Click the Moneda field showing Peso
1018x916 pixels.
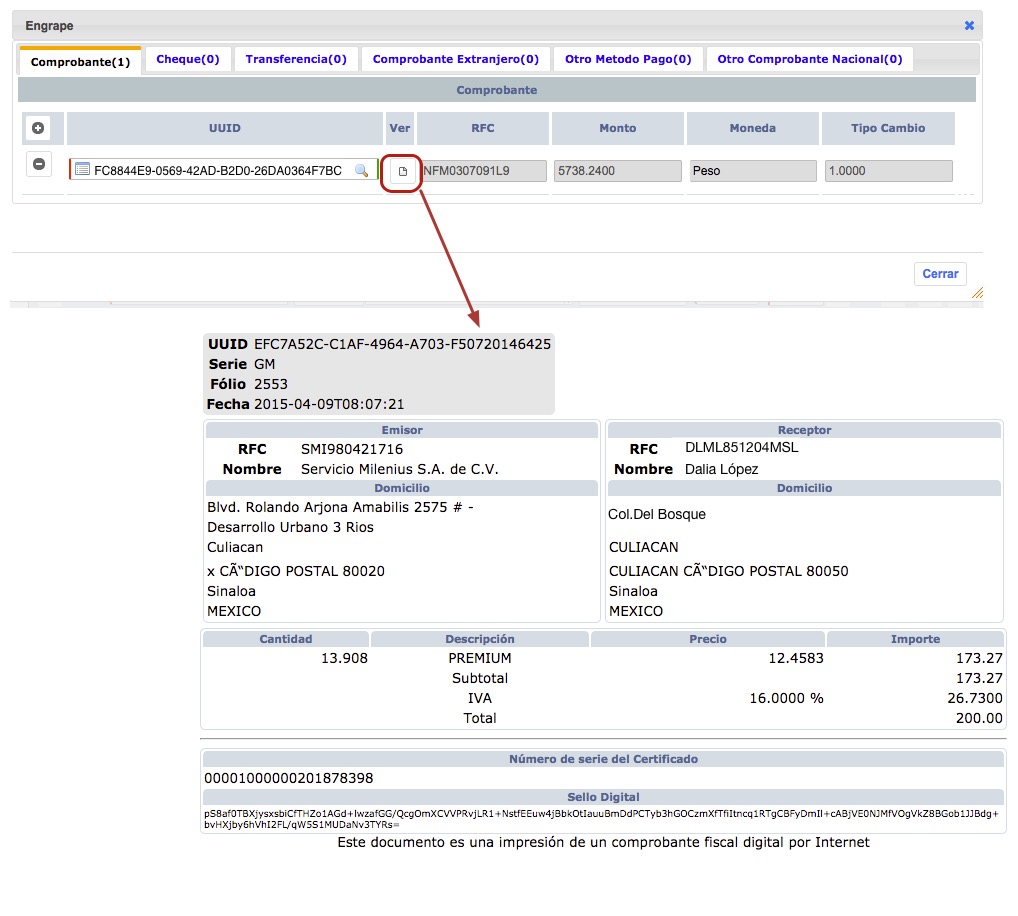pyautogui.click(x=753, y=171)
